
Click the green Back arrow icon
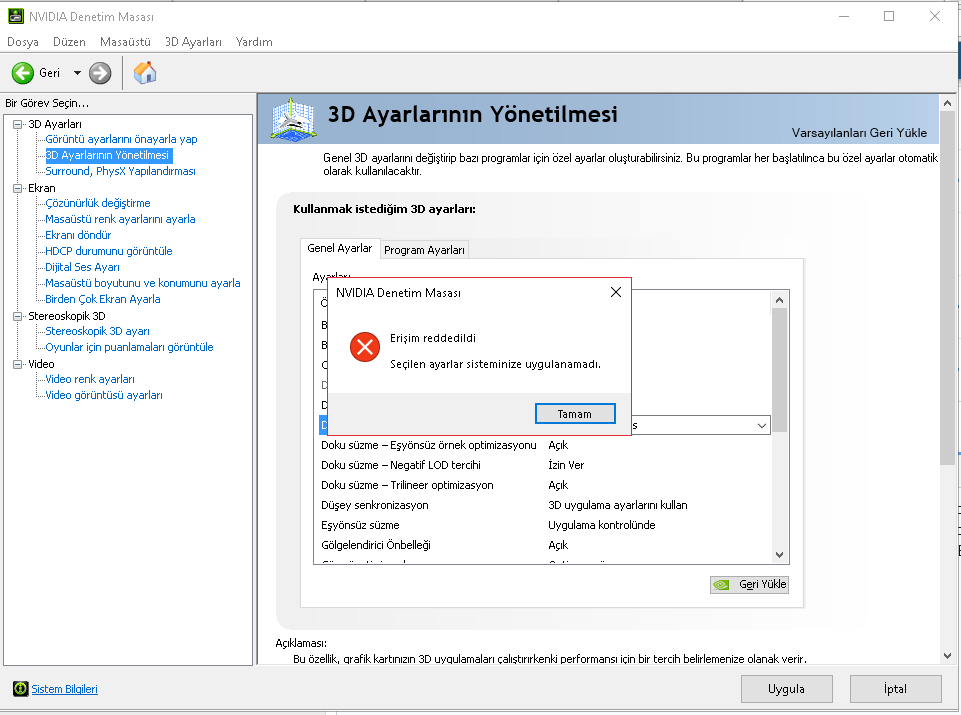point(23,74)
